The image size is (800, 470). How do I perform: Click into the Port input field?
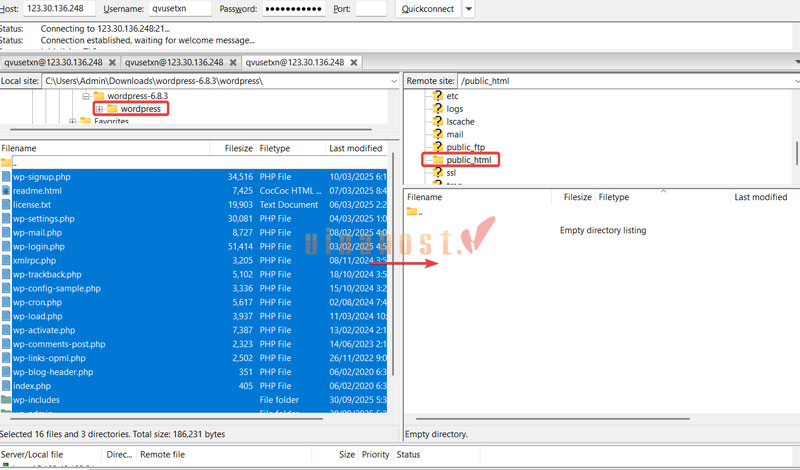point(370,9)
